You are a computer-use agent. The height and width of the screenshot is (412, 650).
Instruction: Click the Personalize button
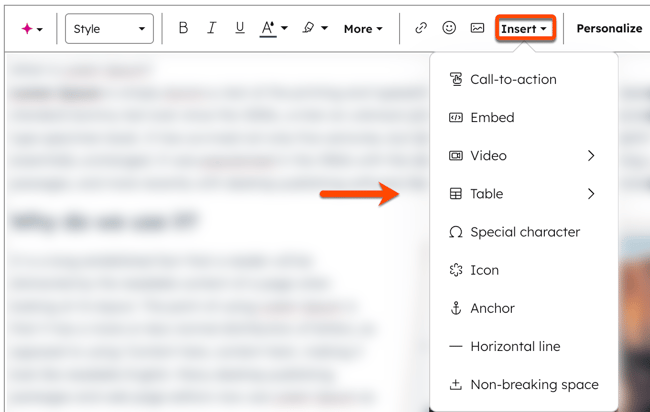(x=609, y=28)
